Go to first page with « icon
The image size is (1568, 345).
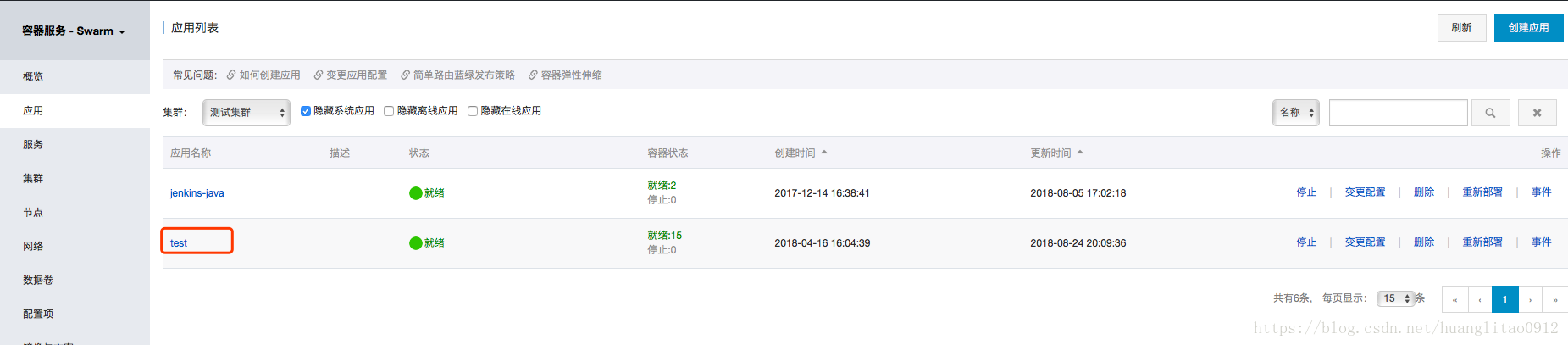pyautogui.click(x=1454, y=299)
